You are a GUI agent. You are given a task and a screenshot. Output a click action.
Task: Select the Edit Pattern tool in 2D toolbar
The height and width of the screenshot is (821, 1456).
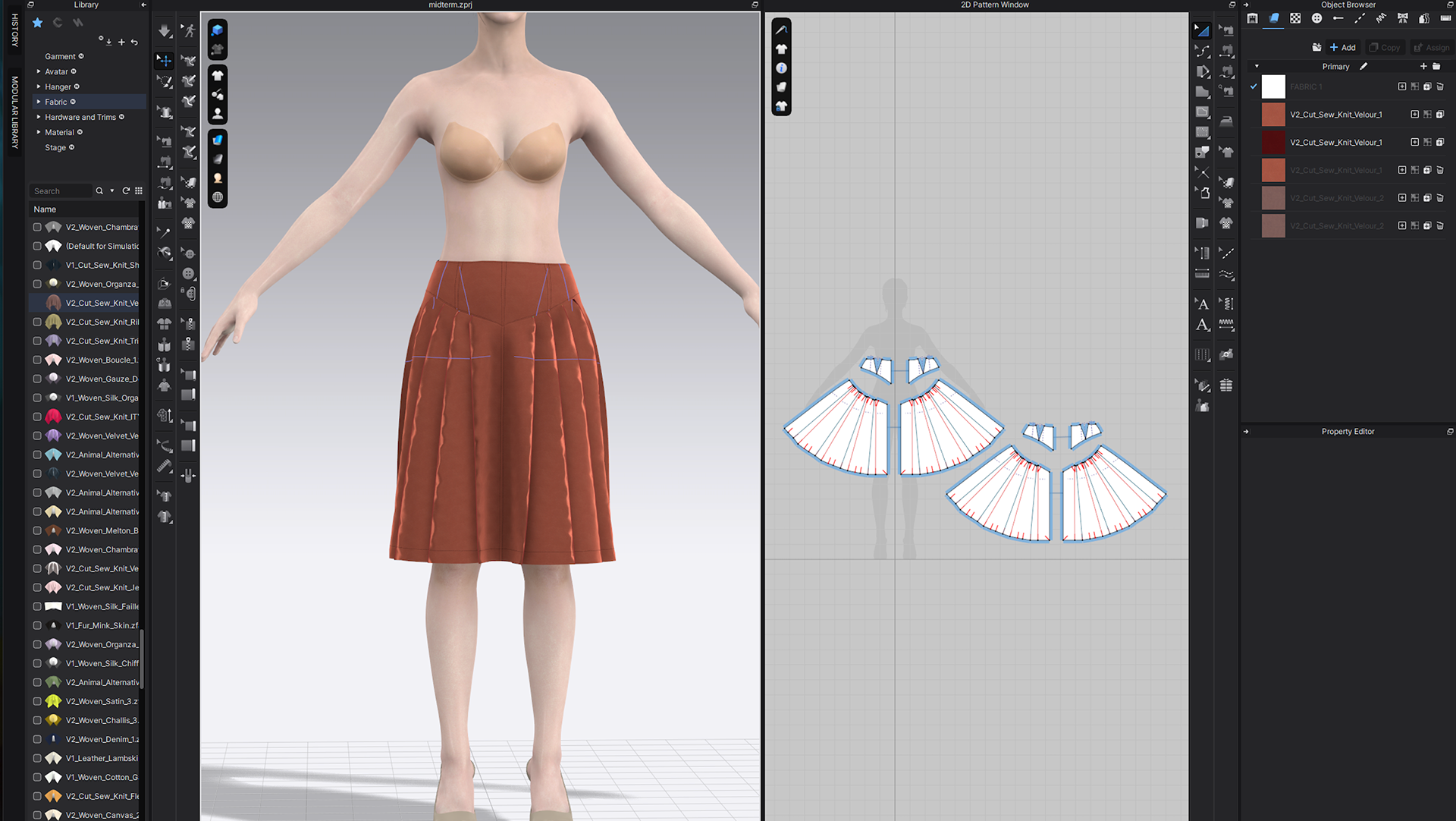(x=1202, y=31)
